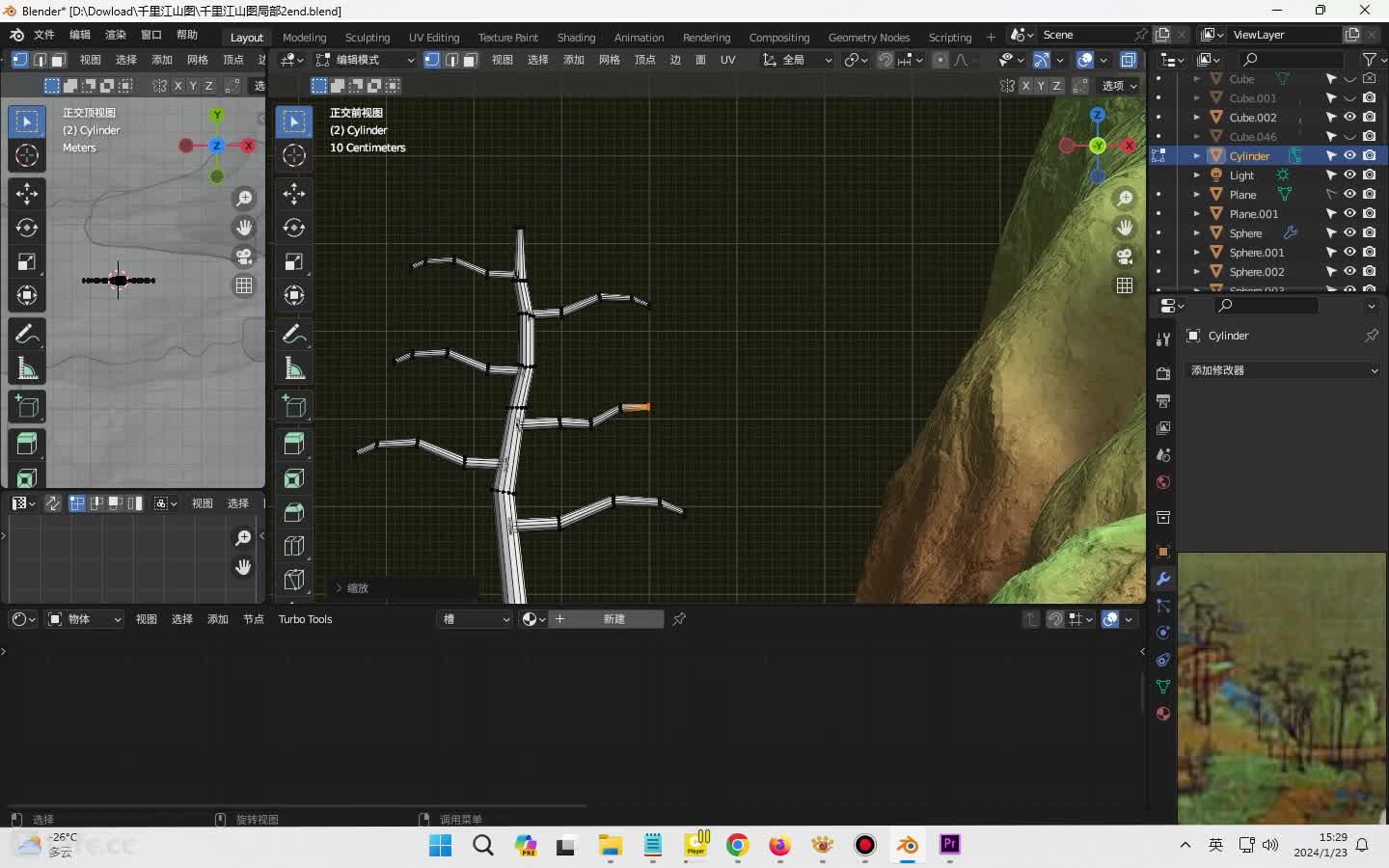Disable Cube.002 in renders camera icon

[1370, 117]
